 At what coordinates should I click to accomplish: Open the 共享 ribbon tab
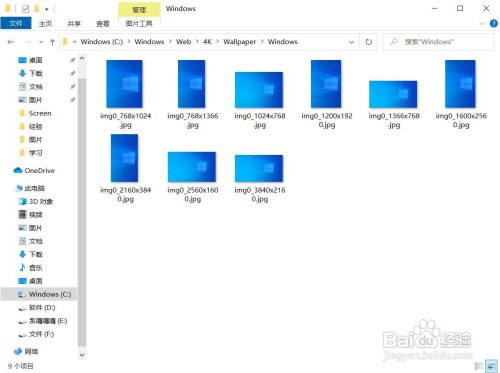74,24
